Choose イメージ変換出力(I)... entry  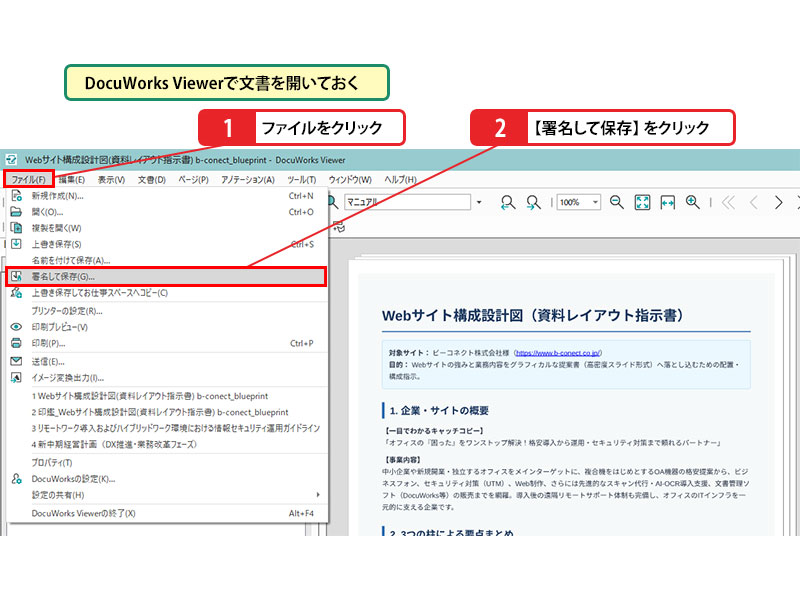(x=166, y=378)
